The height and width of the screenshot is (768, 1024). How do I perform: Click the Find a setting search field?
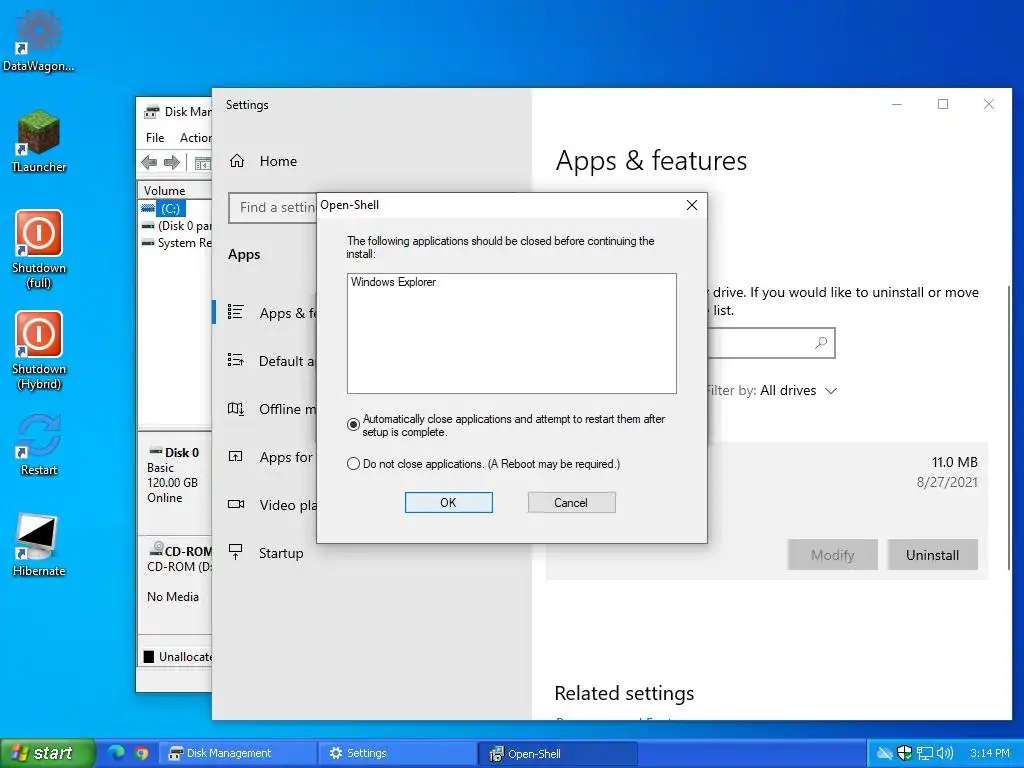tap(273, 208)
